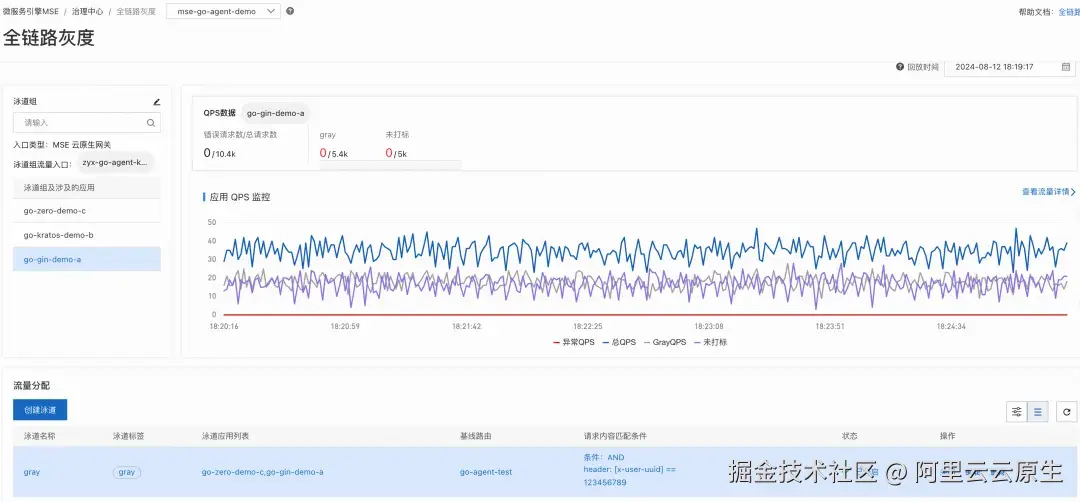Open 查看流量详情 link

click(x=1048, y=192)
